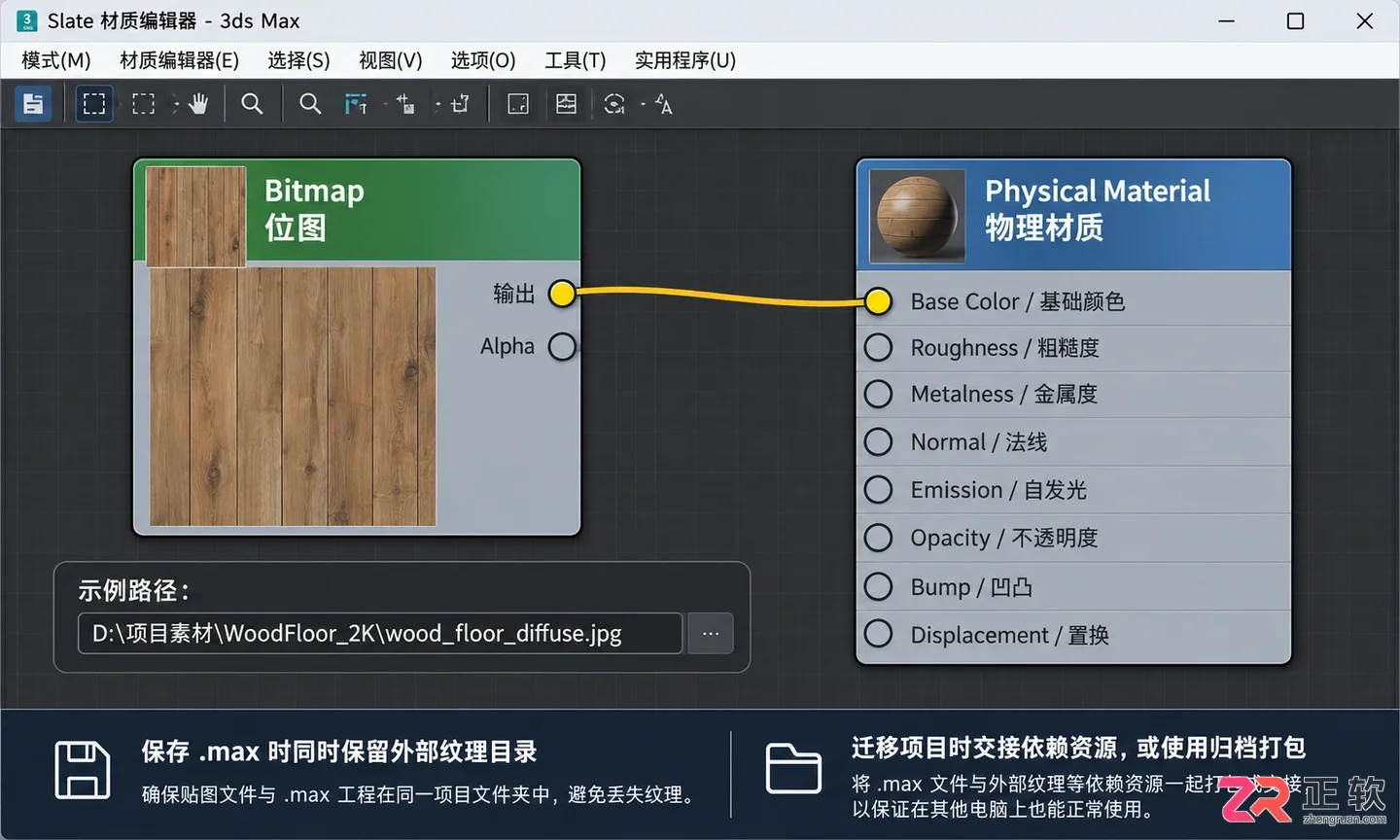Click the Bitmap node's 输出 output socket

[562, 294]
